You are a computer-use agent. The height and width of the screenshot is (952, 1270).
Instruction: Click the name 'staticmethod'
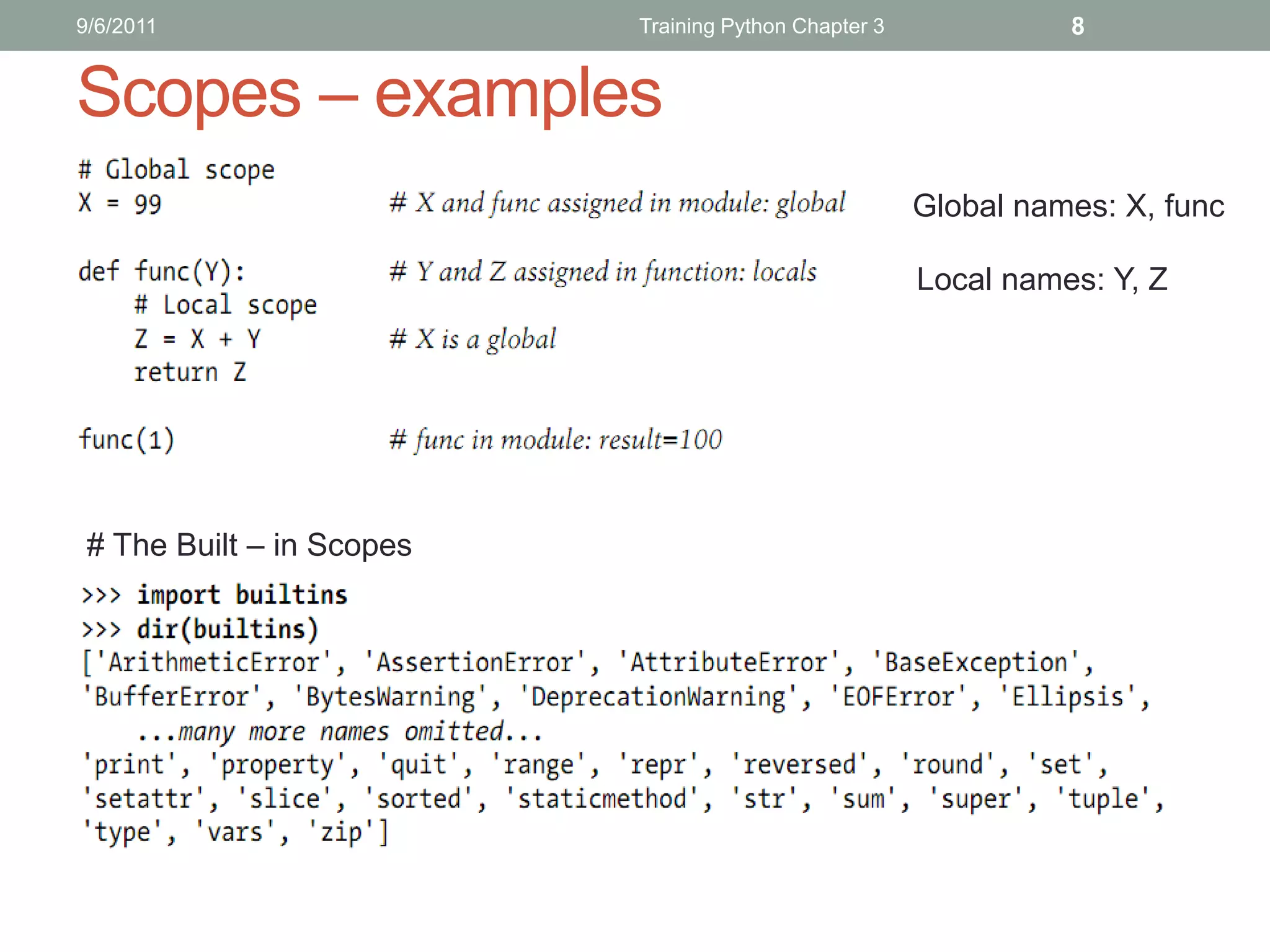[x=602, y=799]
